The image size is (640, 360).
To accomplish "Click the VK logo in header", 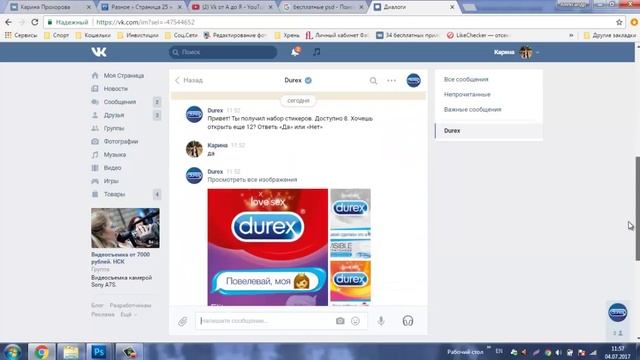I will (99, 52).
